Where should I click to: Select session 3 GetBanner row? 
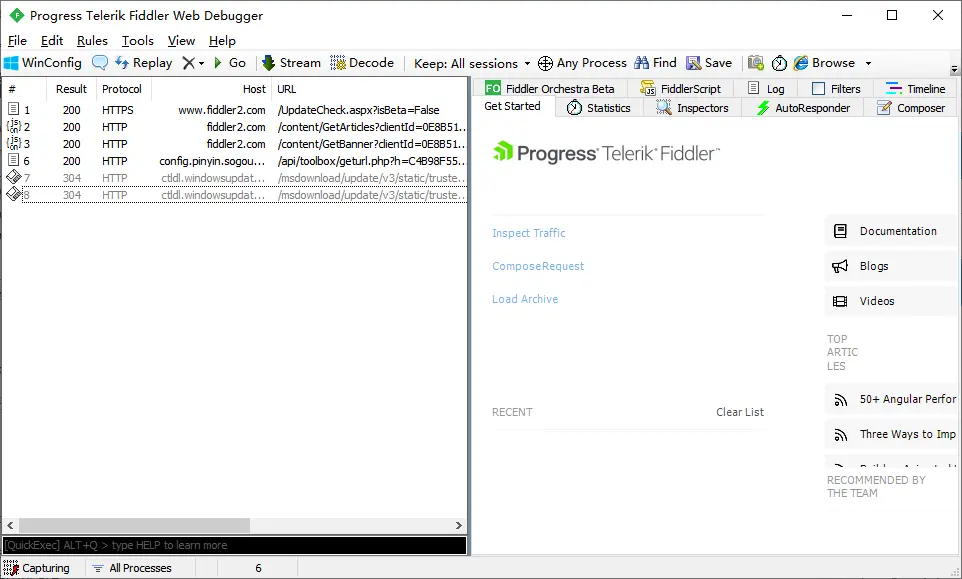[236, 144]
